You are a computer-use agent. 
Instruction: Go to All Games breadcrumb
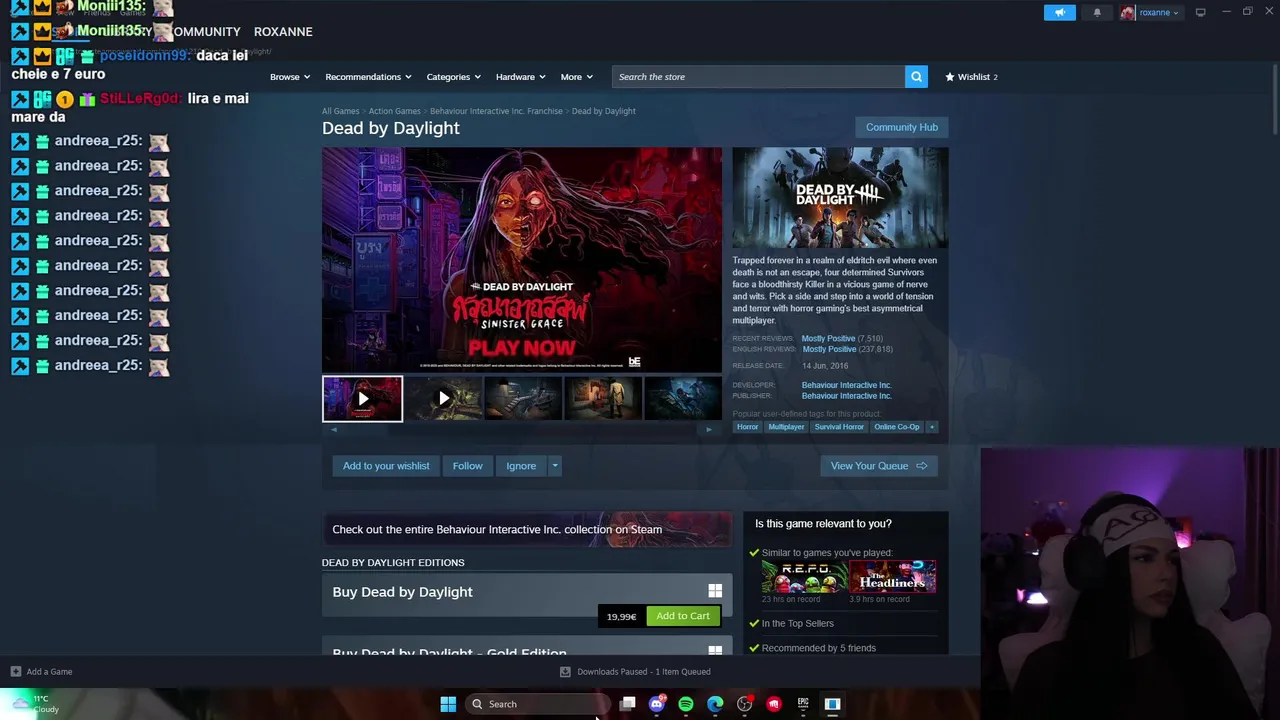point(340,111)
